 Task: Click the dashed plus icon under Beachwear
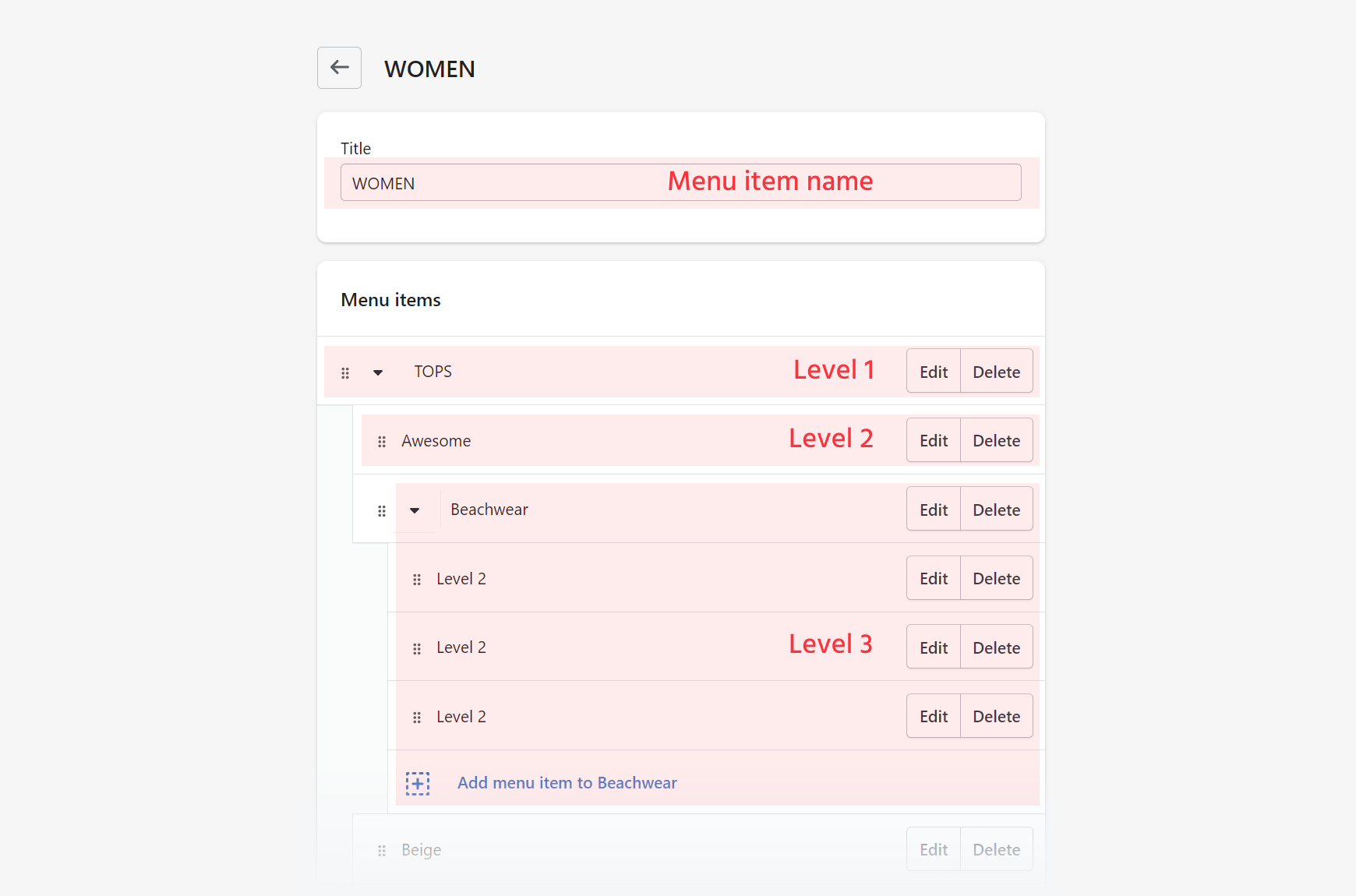pyautogui.click(x=418, y=783)
